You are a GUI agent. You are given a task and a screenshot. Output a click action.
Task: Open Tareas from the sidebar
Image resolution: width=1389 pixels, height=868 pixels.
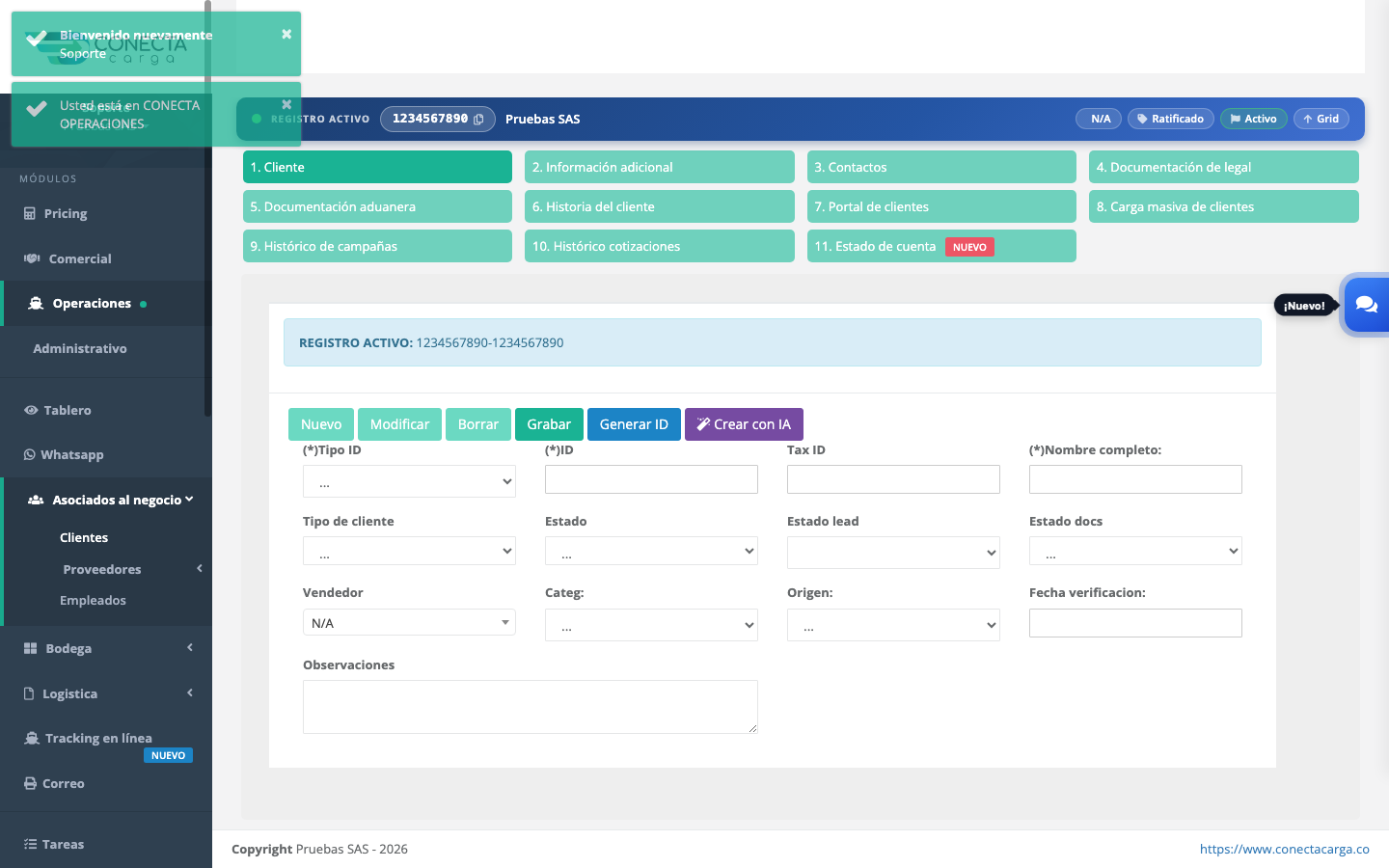pyautogui.click(x=106, y=844)
